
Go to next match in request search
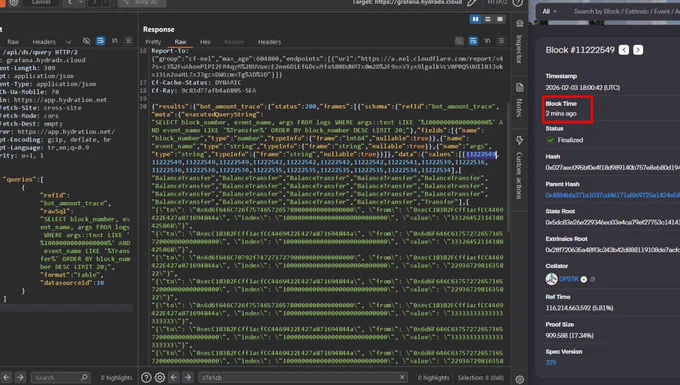tap(20, 378)
